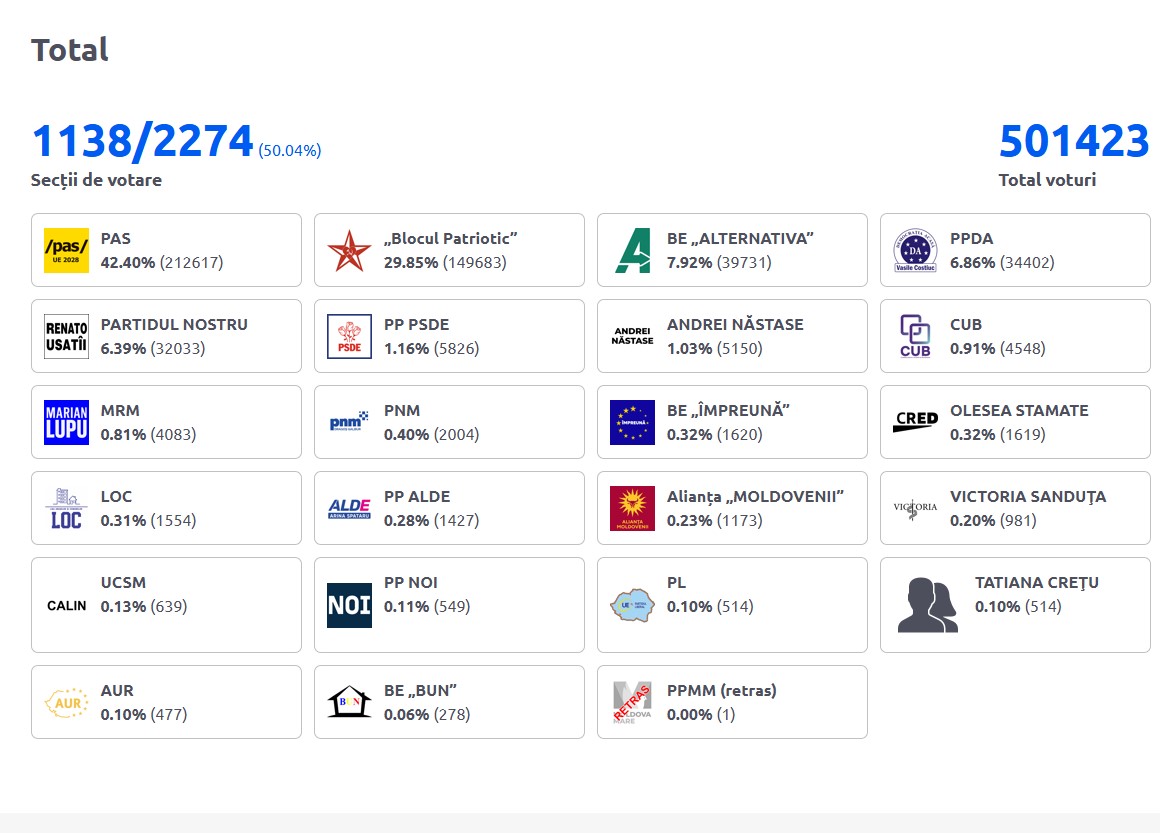Click the PPDA round emblem logo

915,250
